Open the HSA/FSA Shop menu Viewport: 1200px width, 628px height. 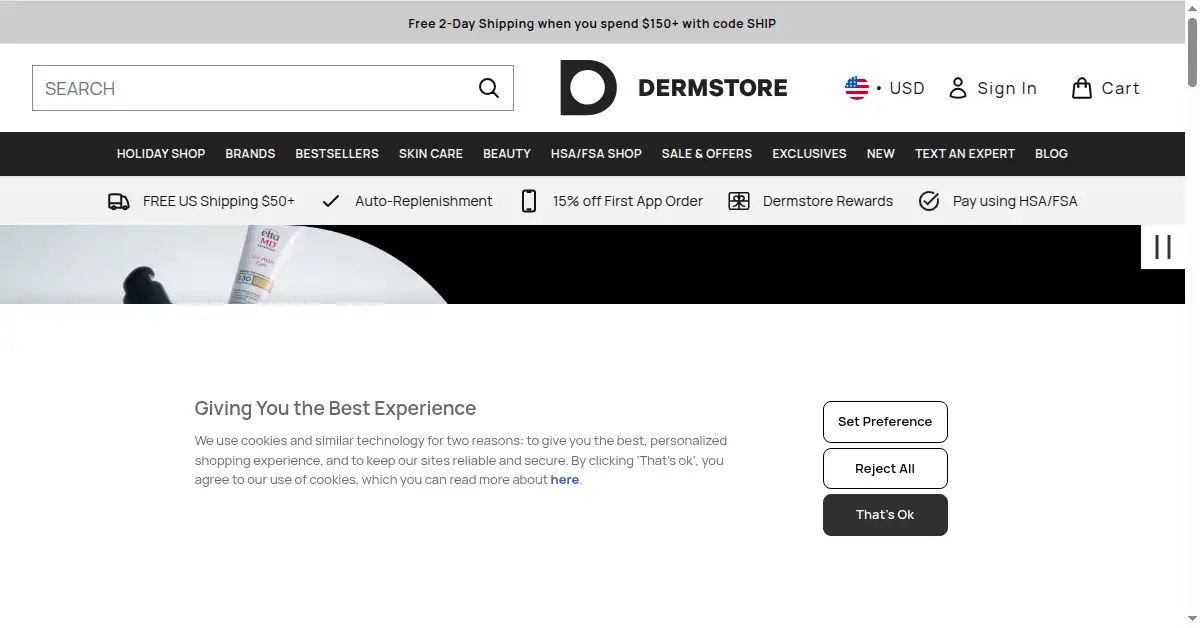pyautogui.click(x=596, y=154)
